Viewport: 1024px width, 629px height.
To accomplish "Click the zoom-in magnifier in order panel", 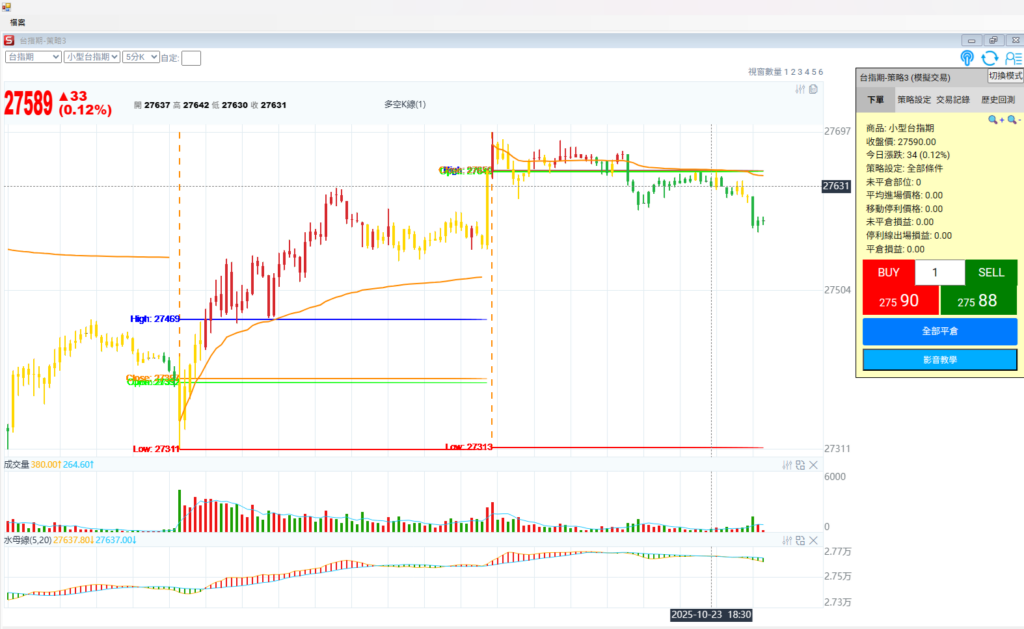I will (995, 120).
